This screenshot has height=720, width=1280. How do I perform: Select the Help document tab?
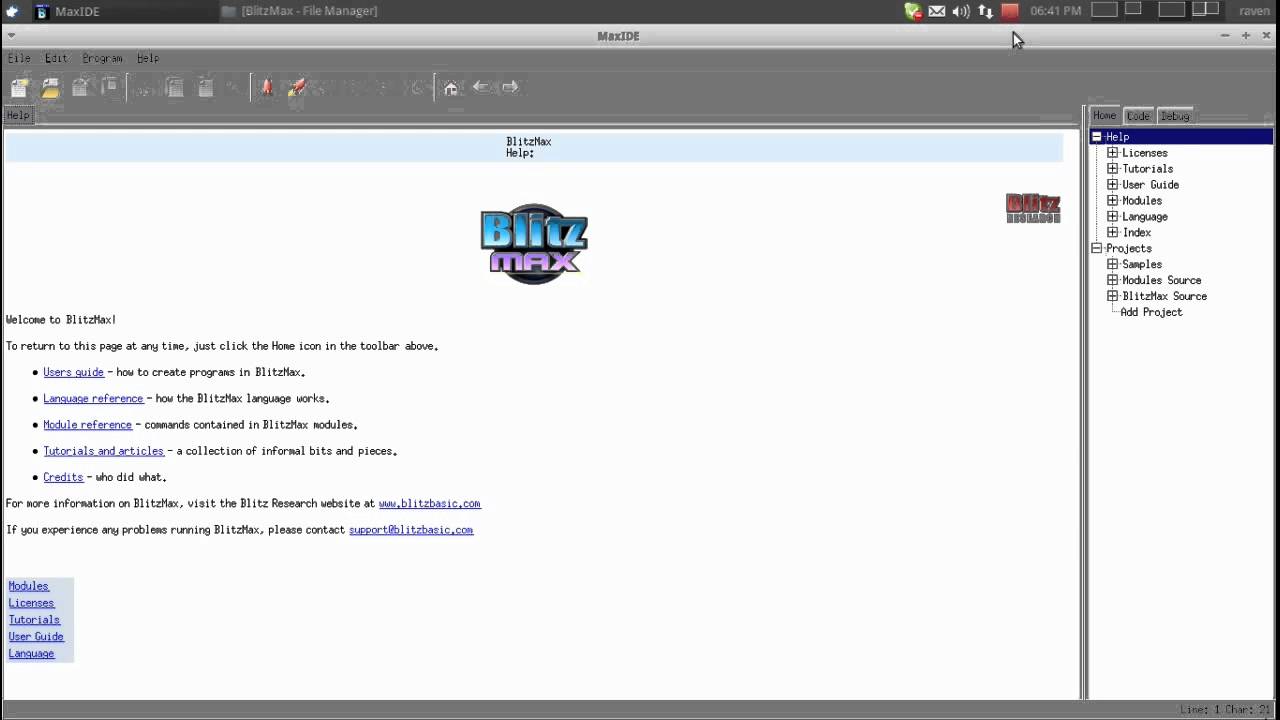coord(18,115)
